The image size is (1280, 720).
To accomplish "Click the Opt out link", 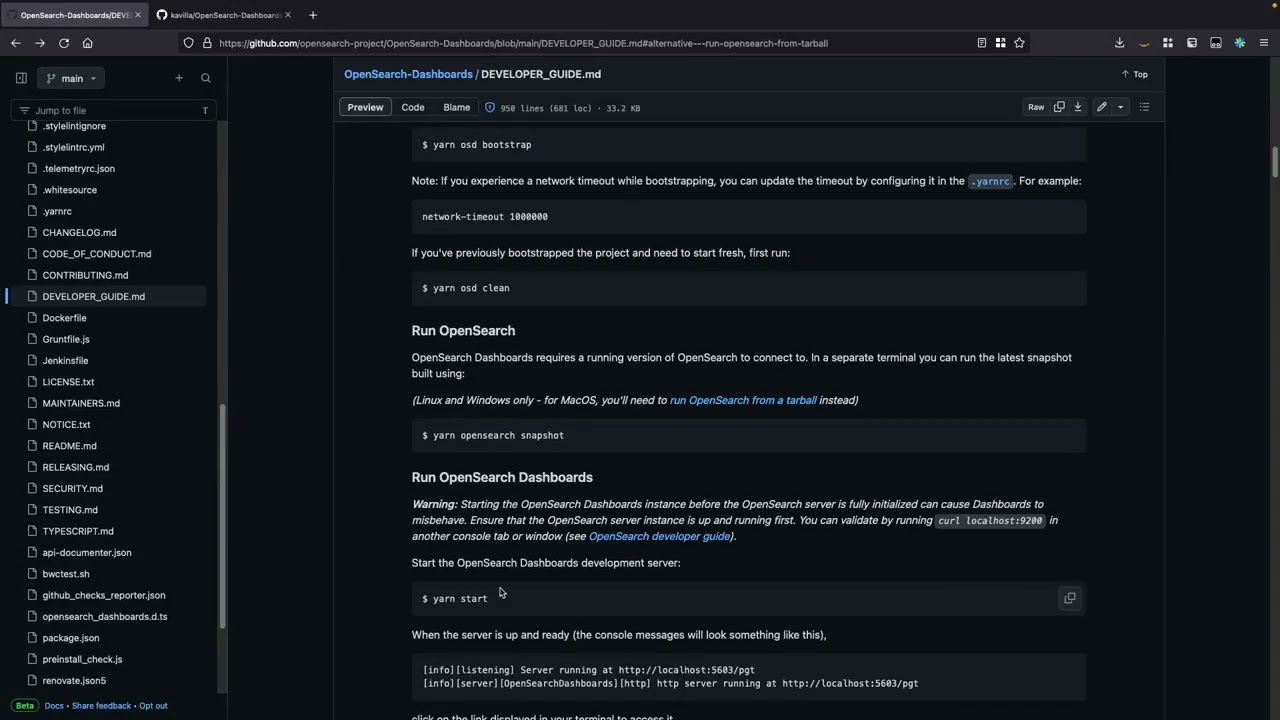I will click(x=153, y=706).
